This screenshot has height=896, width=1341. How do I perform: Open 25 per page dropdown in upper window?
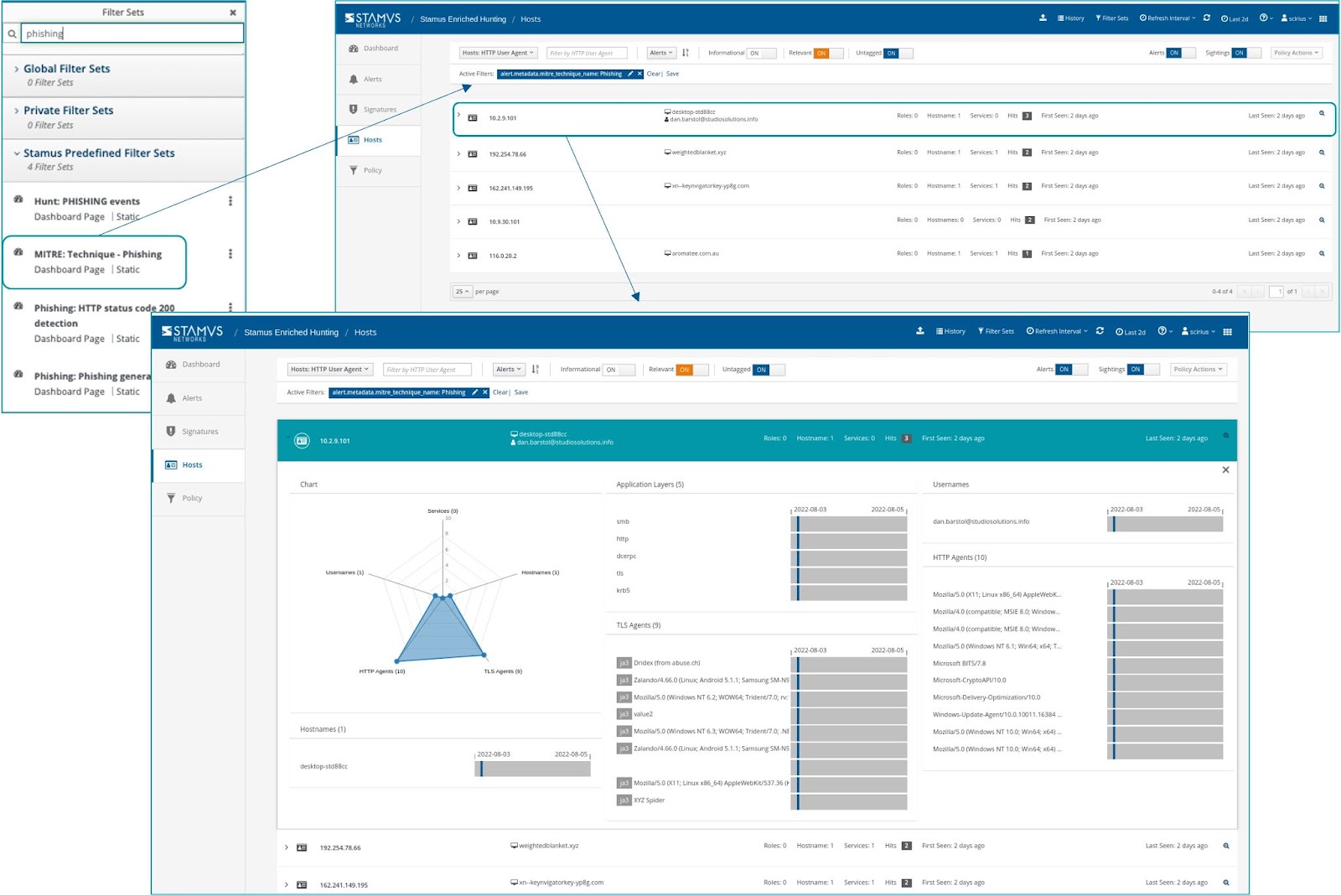coord(463,292)
